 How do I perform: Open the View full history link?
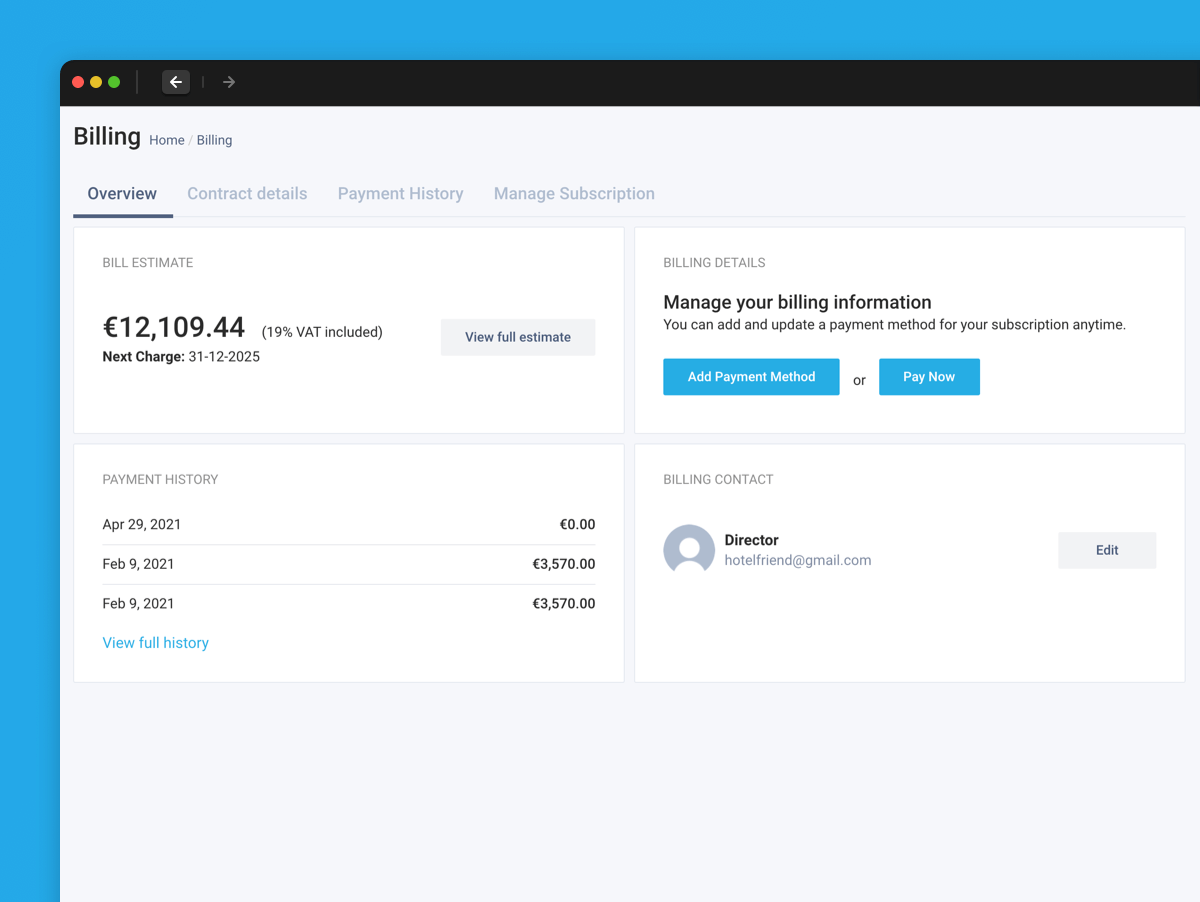(156, 643)
